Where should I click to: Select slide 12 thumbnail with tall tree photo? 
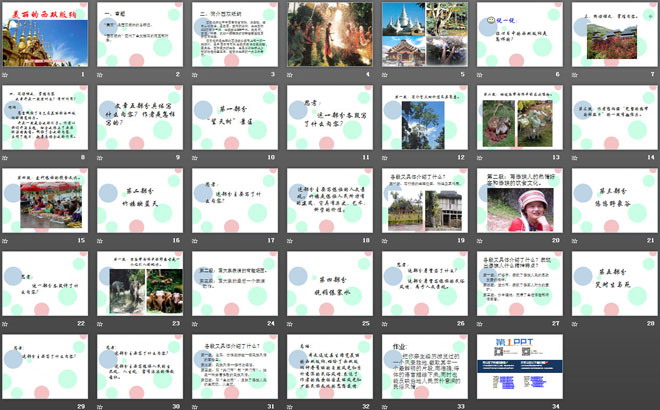coord(425,117)
